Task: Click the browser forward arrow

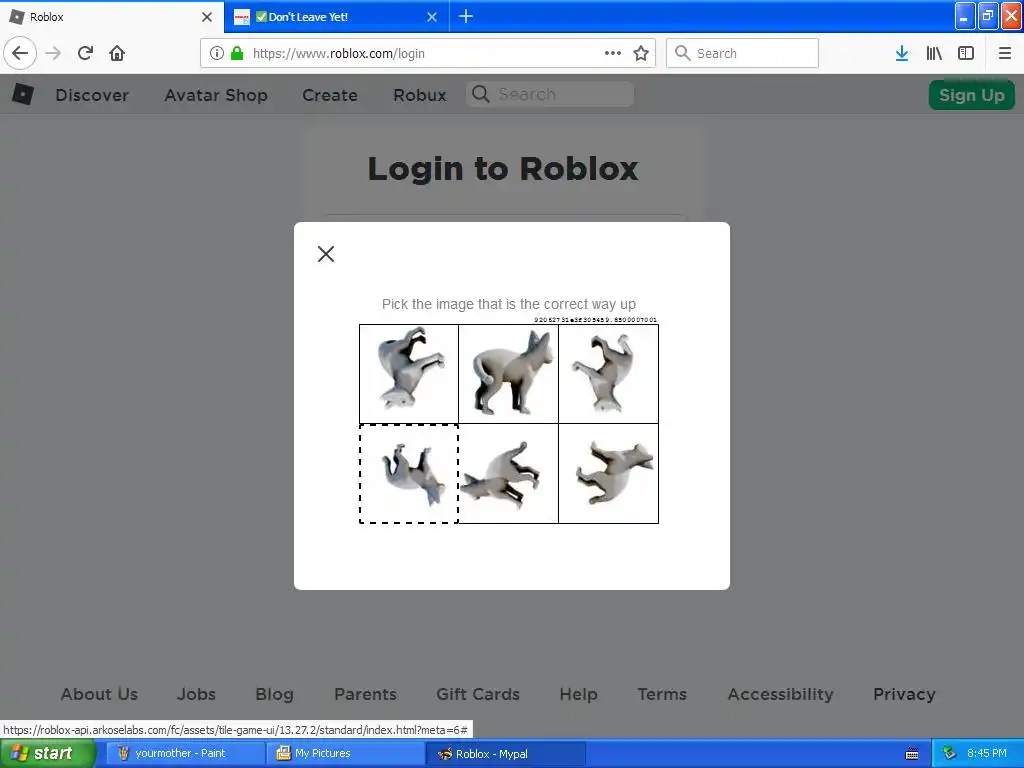Action: click(x=53, y=53)
